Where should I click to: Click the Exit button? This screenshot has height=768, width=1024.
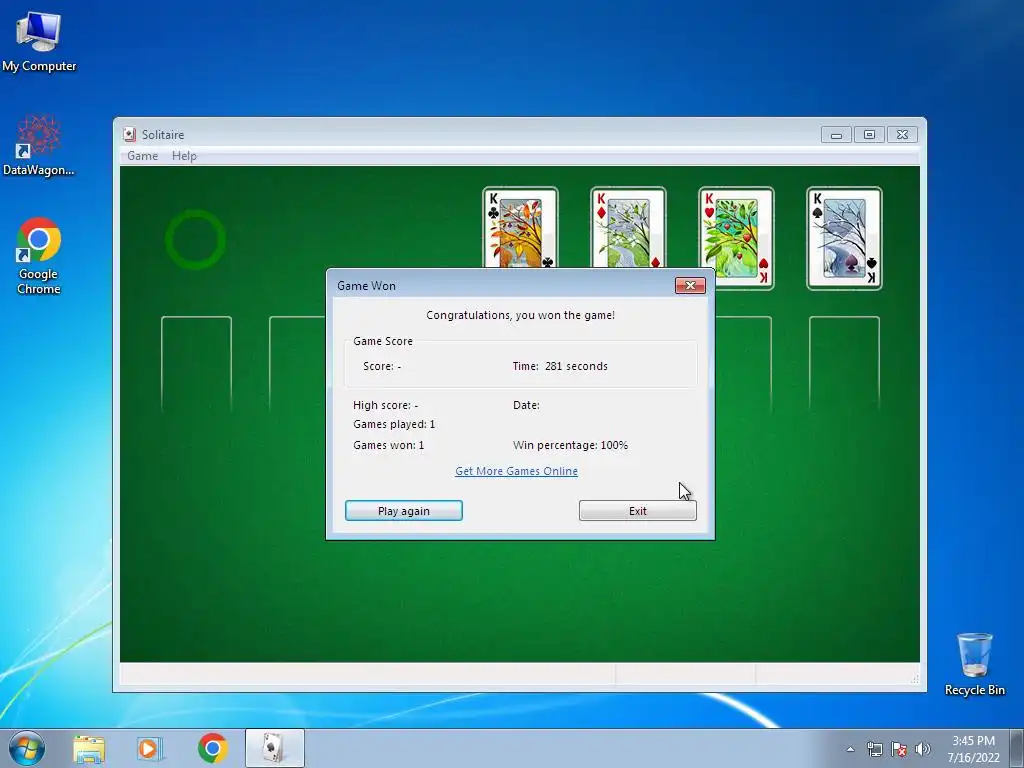637,511
